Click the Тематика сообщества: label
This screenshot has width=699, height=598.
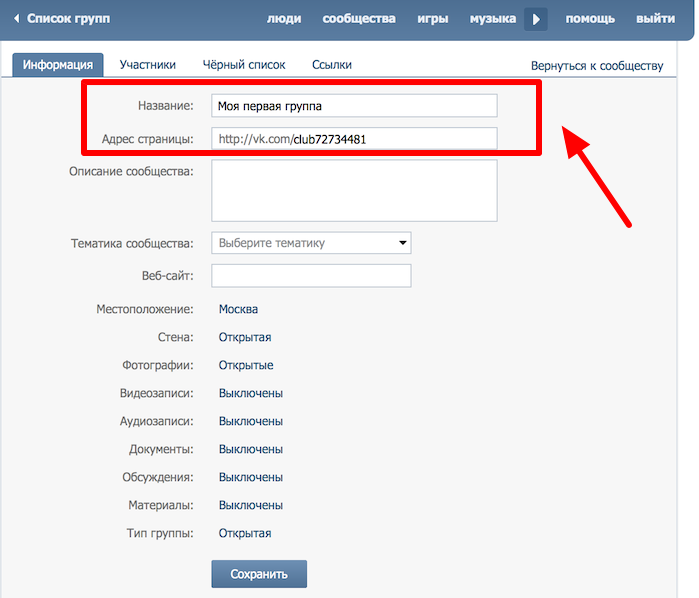(132, 243)
